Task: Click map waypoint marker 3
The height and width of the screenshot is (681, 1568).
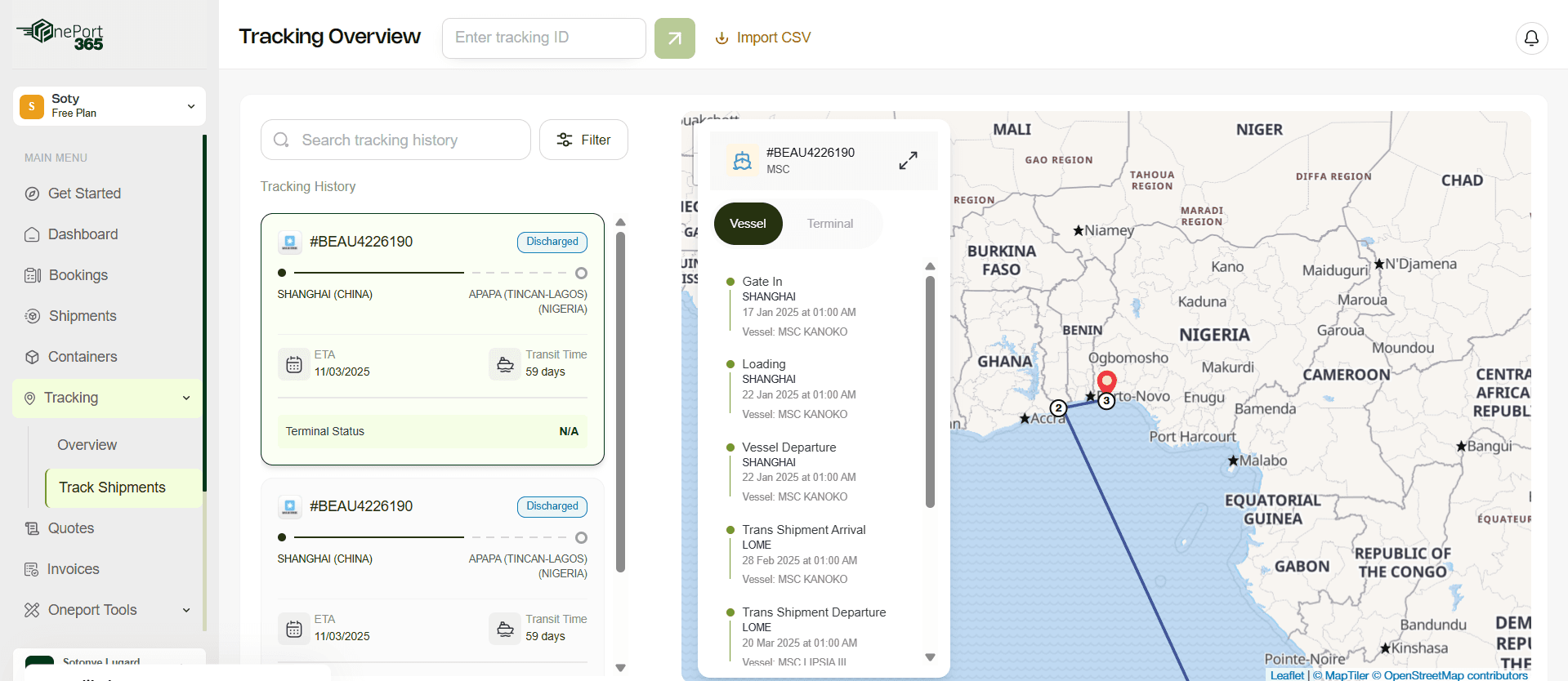Action: [1106, 401]
